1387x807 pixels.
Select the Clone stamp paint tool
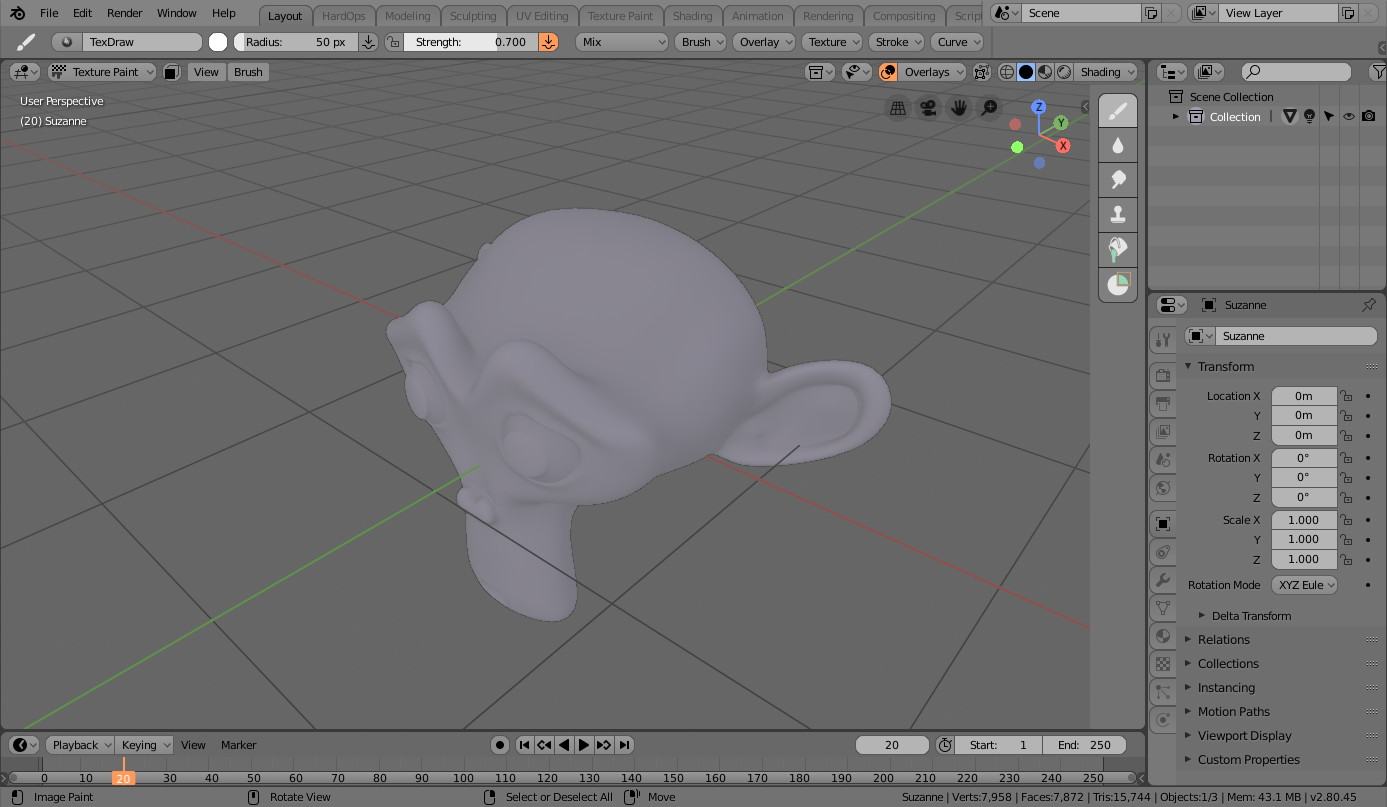tap(1118, 215)
